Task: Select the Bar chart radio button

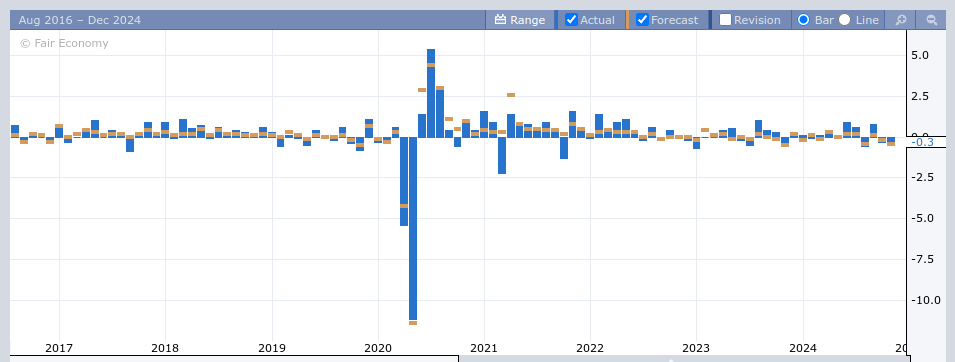Action: pyautogui.click(x=803, y=20)
